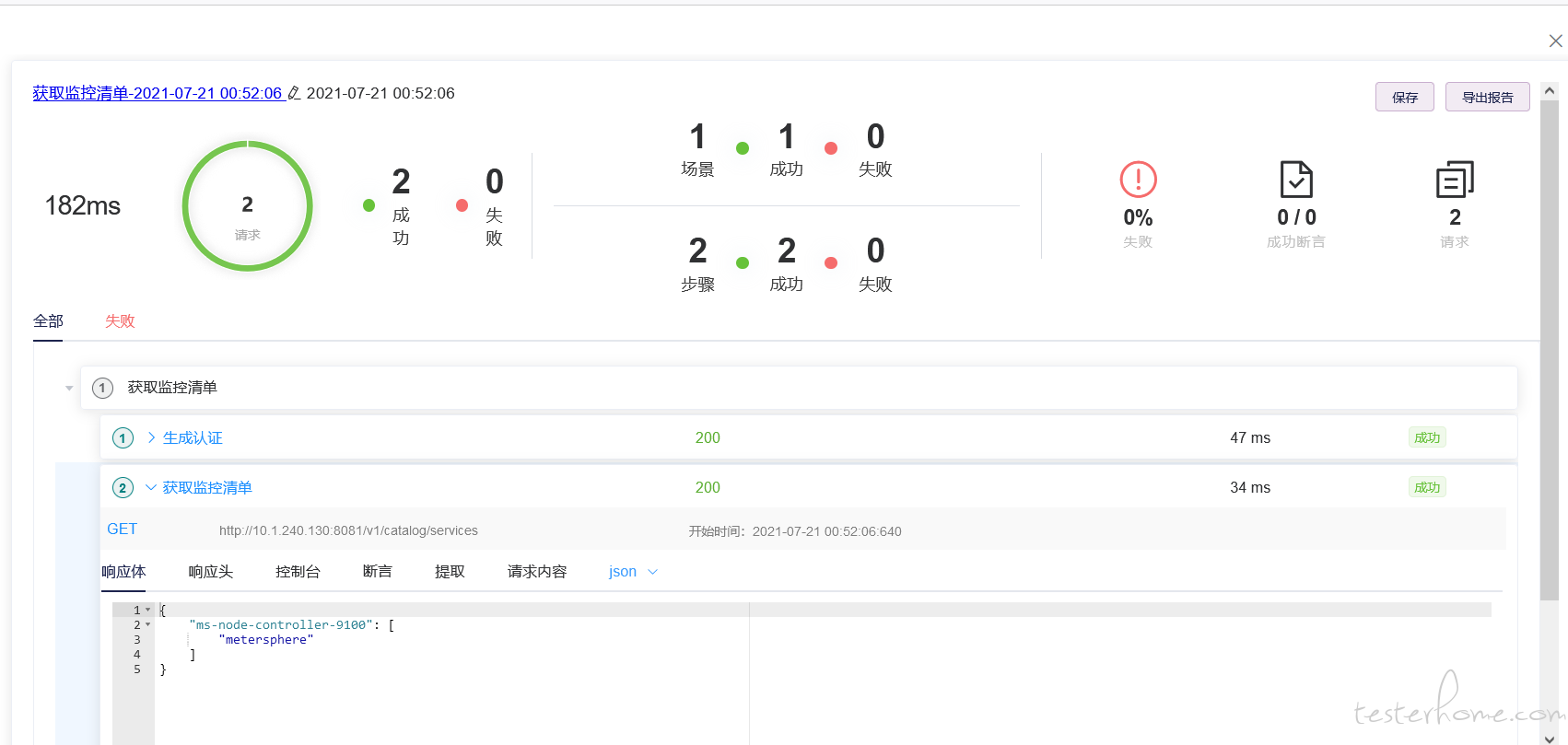
Task: Click the 获取监控清单 step link
Action: (207, 488)
